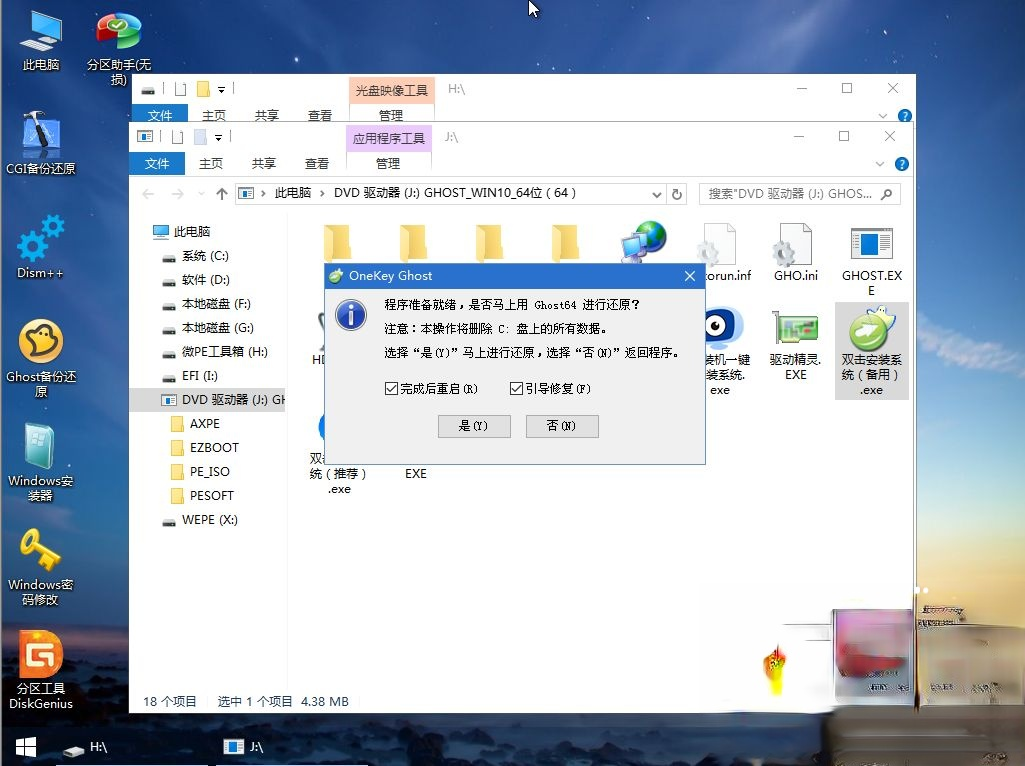Open PE_ISO folder in tree
This screenshot has width=1025, height=766.
pyautogui.click(x=200, y=472)
